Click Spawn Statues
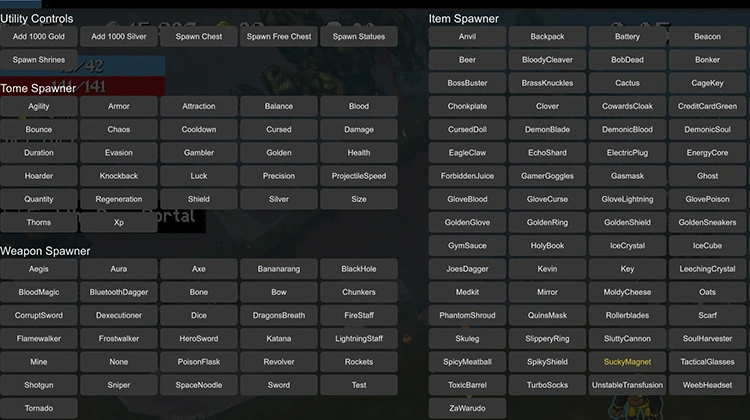 coord(359,36)
